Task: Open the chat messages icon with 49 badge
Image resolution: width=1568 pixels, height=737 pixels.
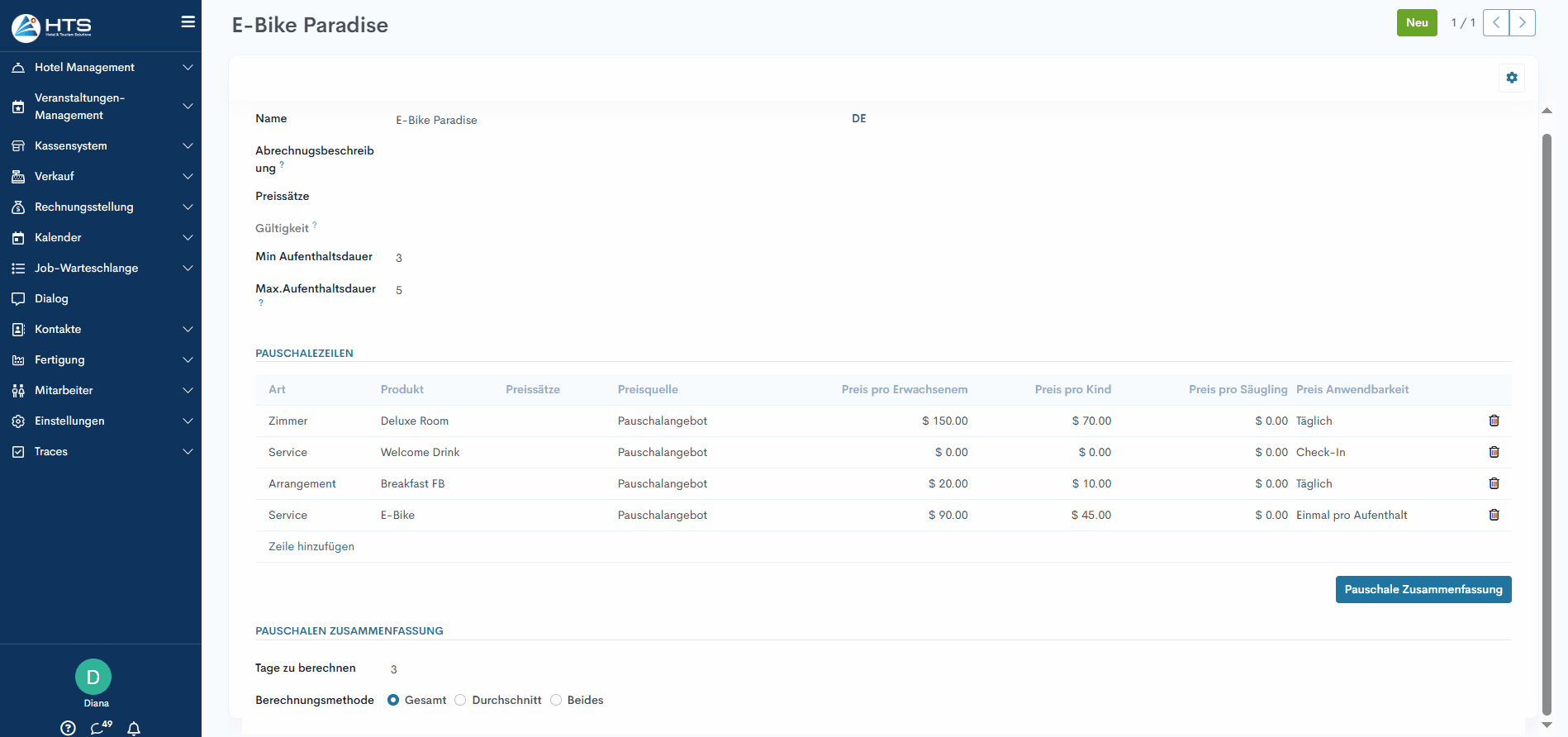Action: [100, 728]
